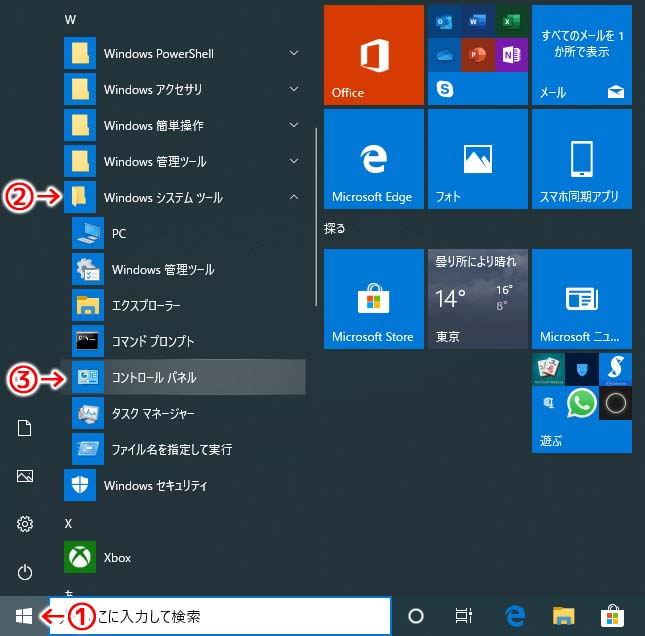Open the Office tile
The image size is (645, 636).
374,55
